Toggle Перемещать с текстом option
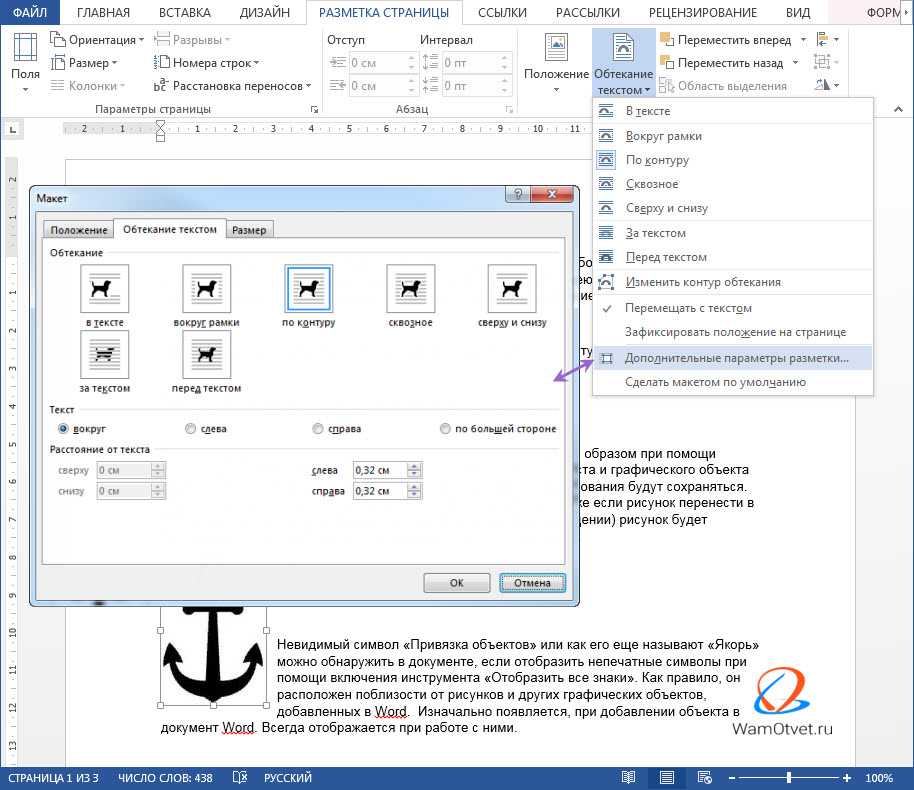This screenshot has height=790, width=914. [733, 308]
